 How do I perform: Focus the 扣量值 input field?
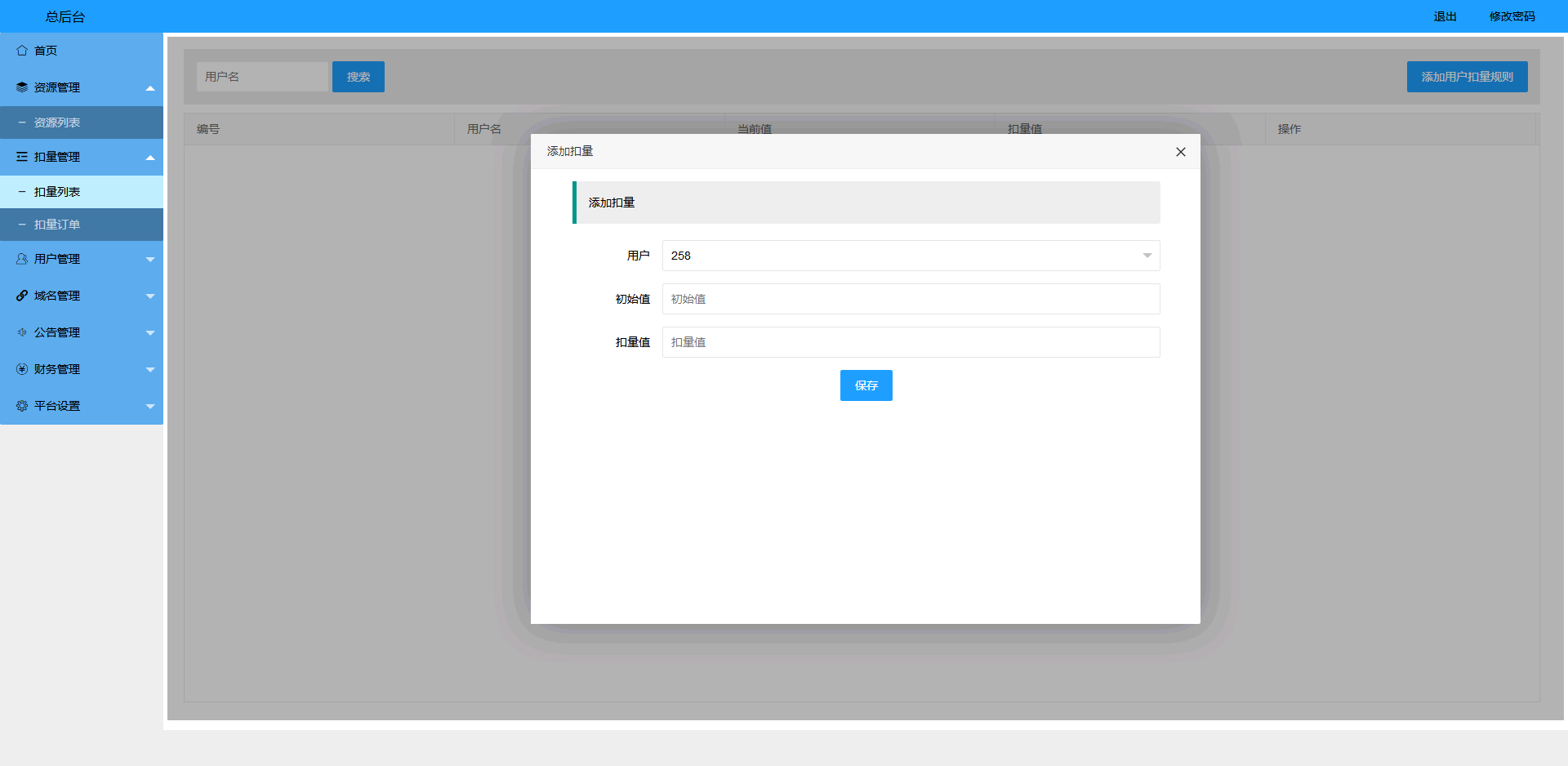(x=911, y=342)
